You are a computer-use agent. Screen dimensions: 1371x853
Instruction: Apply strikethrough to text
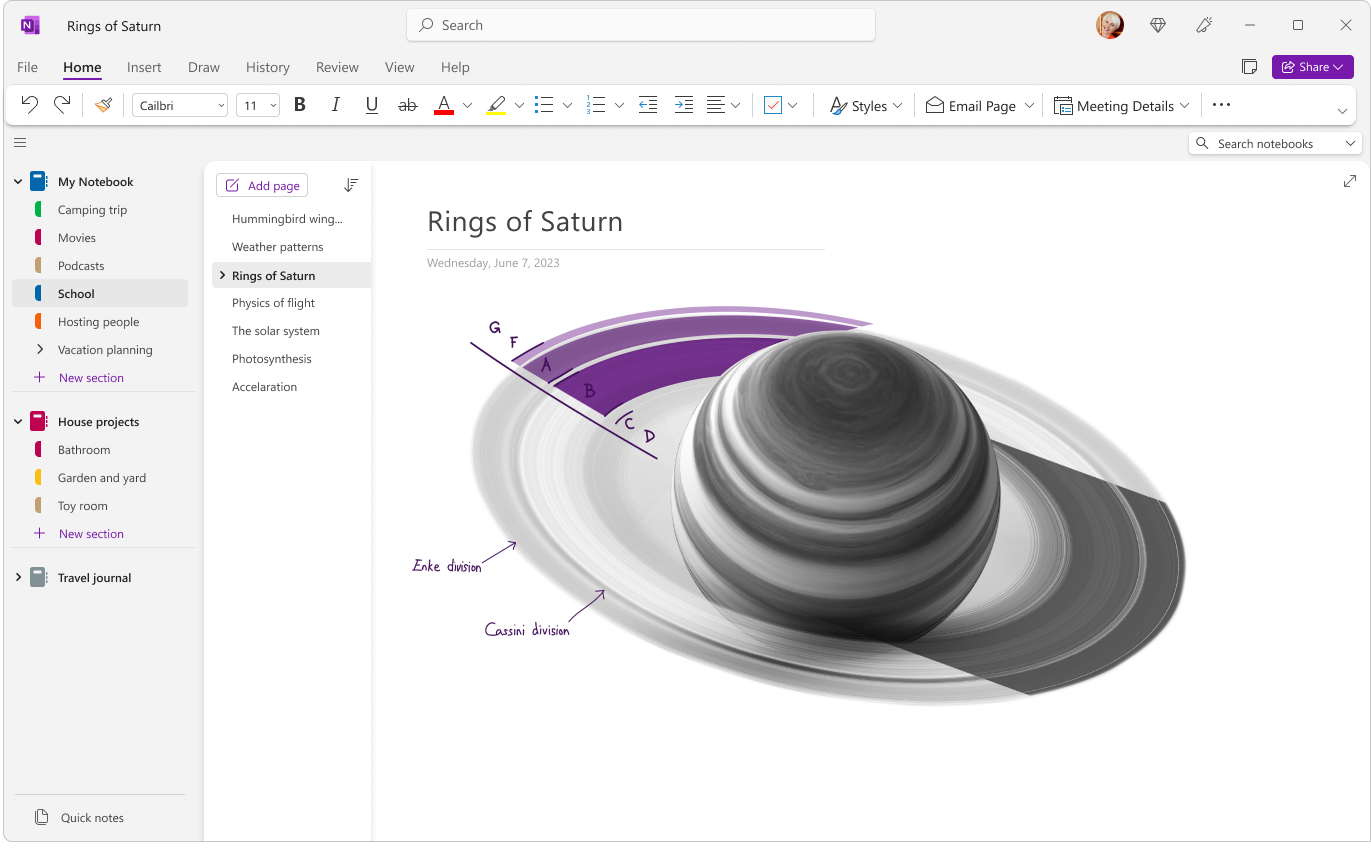pyautogui.click(x=407, y=104)
